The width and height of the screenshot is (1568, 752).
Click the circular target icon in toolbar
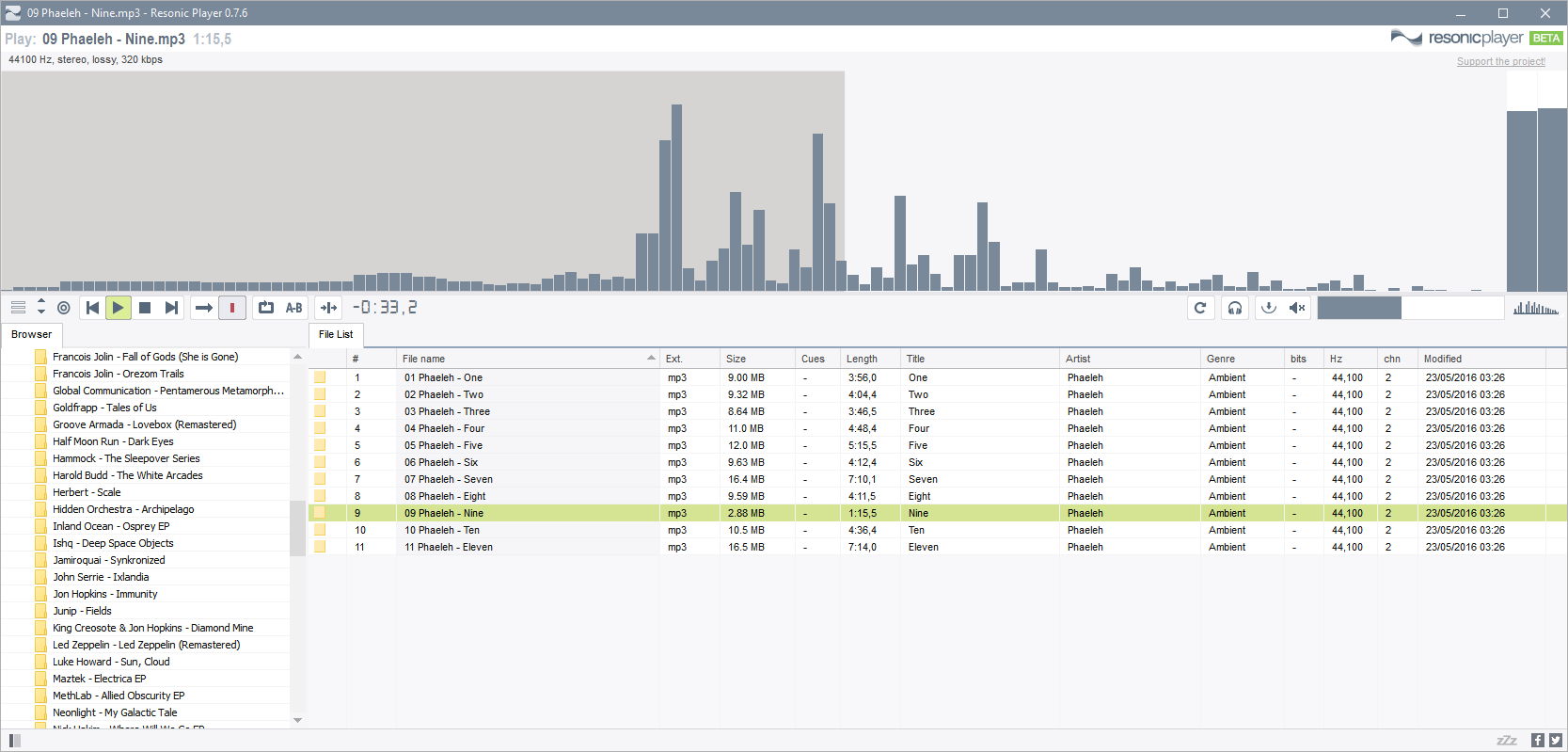click(63, 308)
